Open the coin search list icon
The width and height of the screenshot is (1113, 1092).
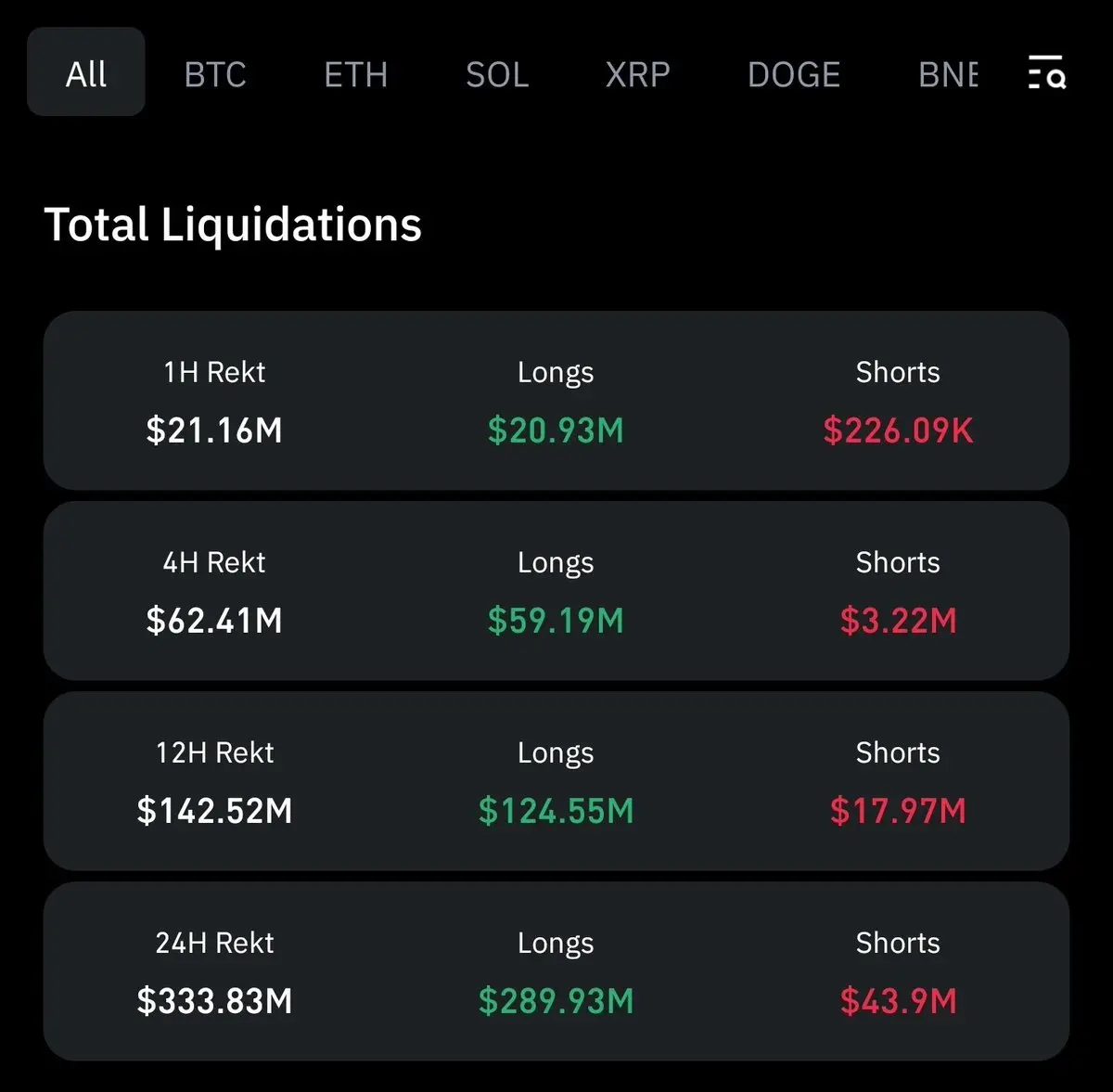pos(1047,72)
